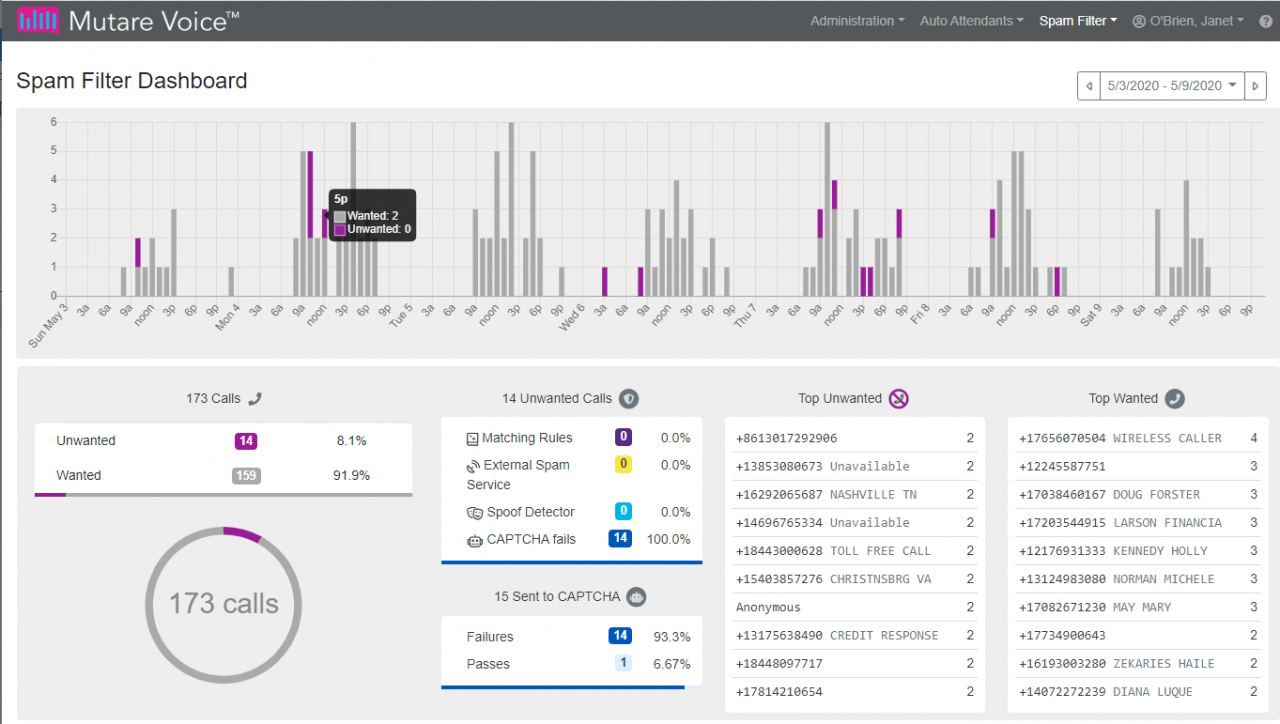
Task: Click the purple Unwanted count badge 14
Action: pos(246,441)
